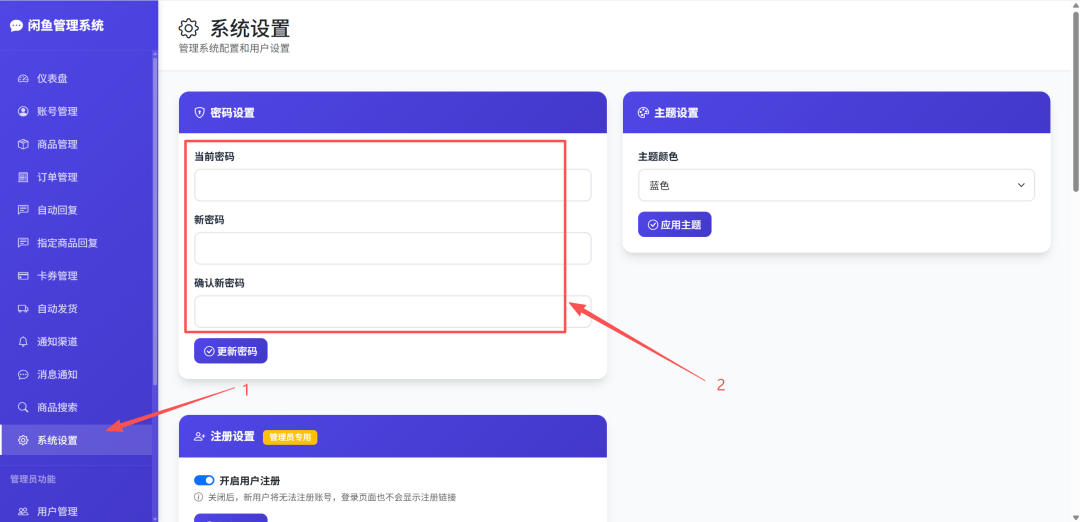Image resolution: width=1080 pixels, height=522 pixels.
Task: Select 消息通知 in sidebar
Action: click(x=76, y=375)
